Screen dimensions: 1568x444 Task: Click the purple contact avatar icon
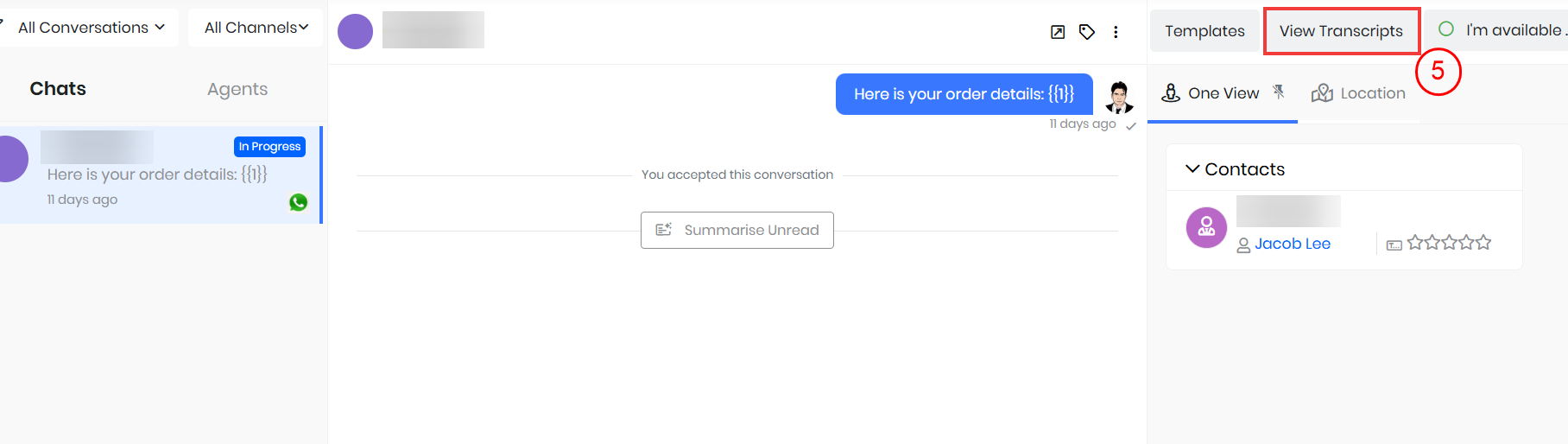(x=1206, y=228)
